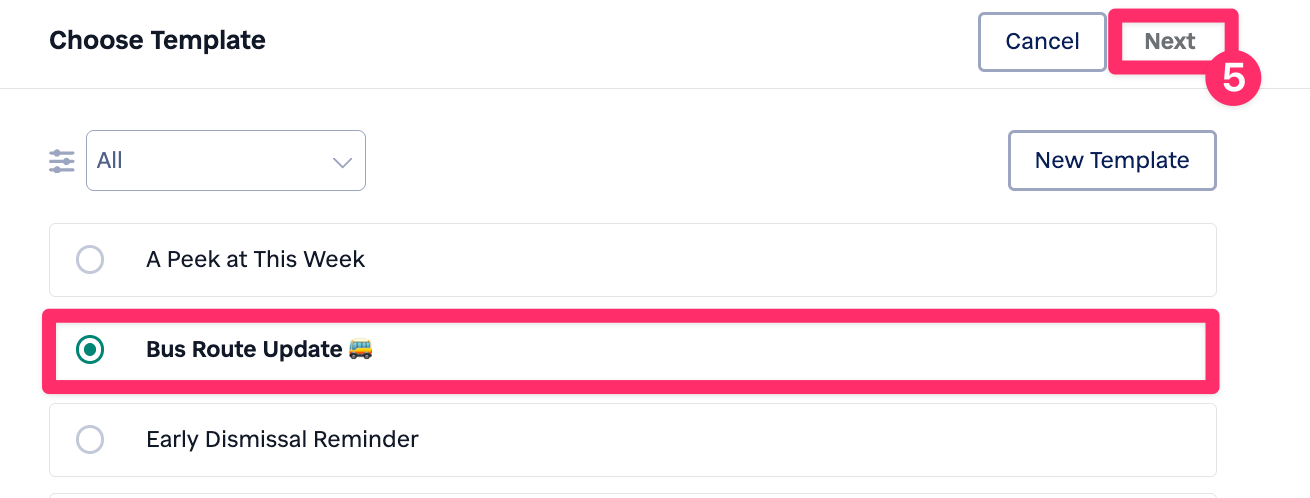Toggle the Bus Route Update radio button
The image size is (1310, 498).
click(x=90, y=349)
